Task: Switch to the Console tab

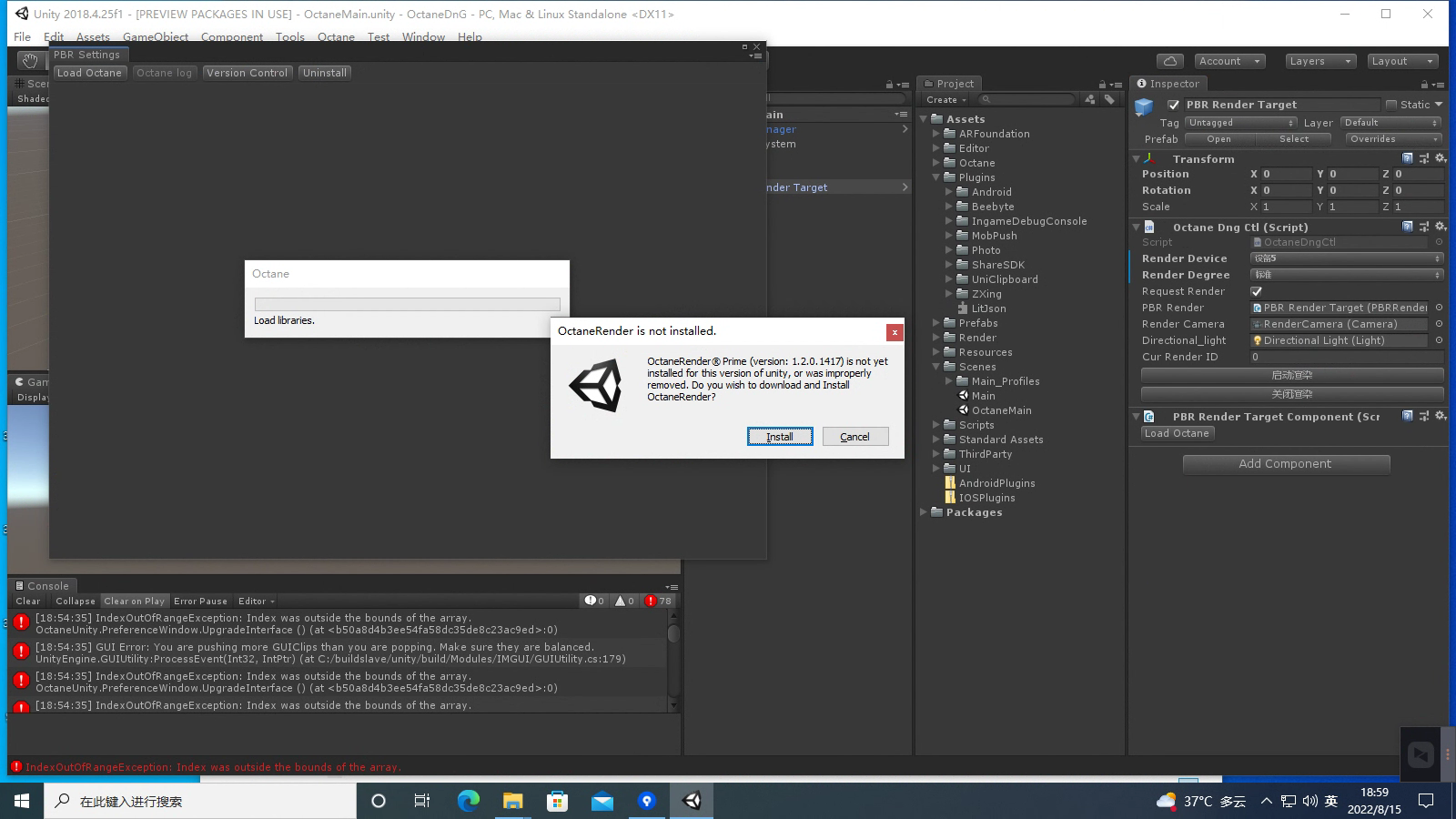Action: [42, 586]
